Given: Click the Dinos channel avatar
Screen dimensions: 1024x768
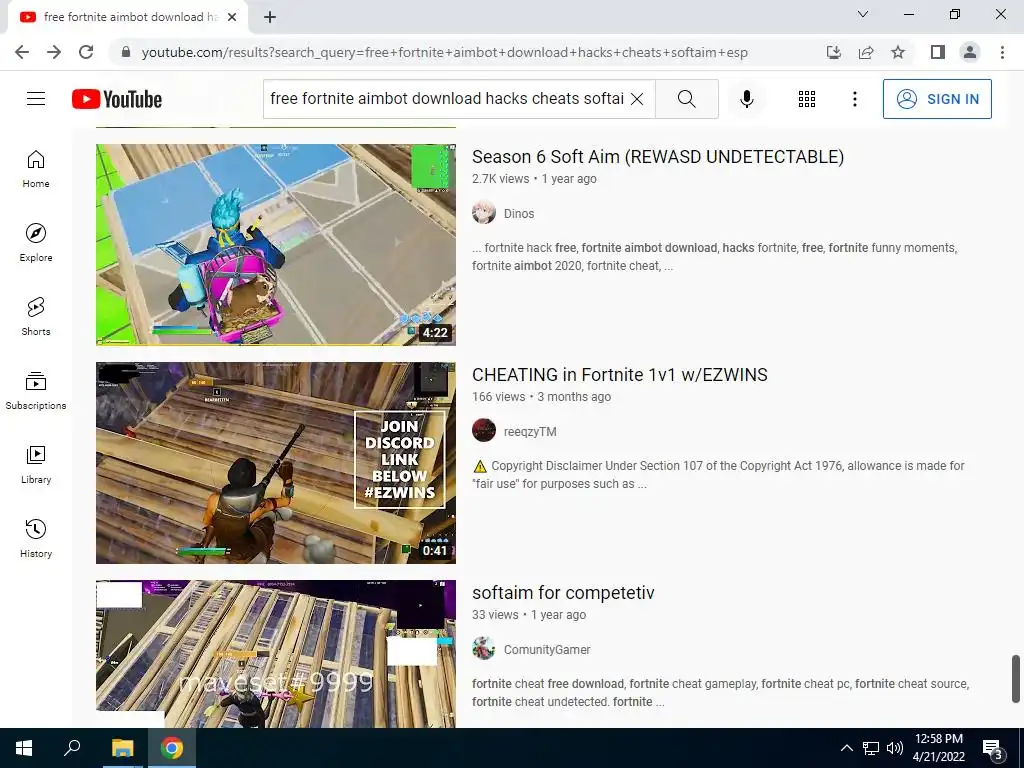Looking at the screenshot, I should [x=484, y=213].
